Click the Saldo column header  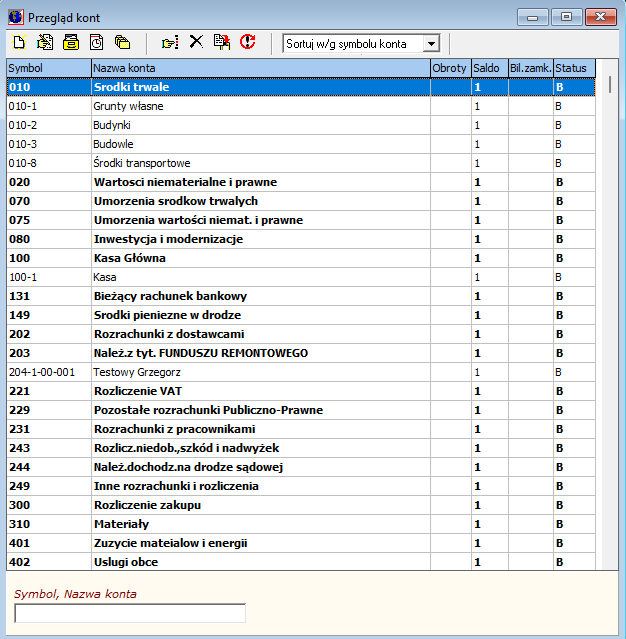(490, 68)
